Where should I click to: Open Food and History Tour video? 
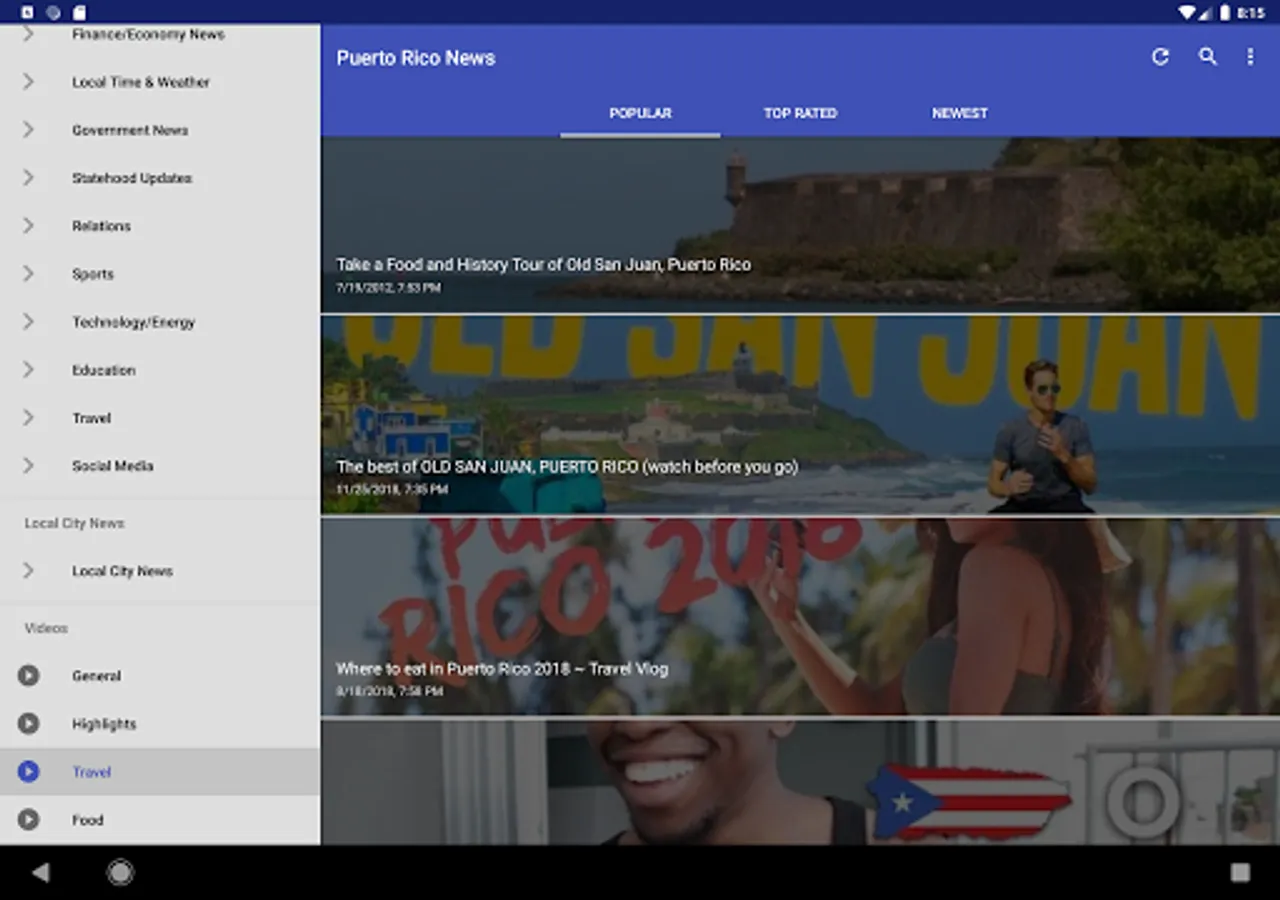point(800,225)
